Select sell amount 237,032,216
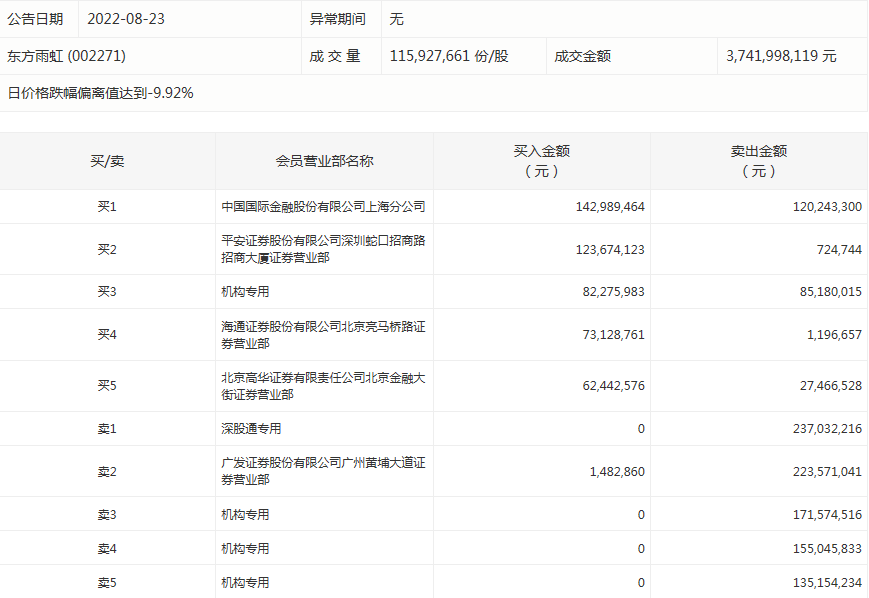The image size is (869, 598). coord(816,429)
